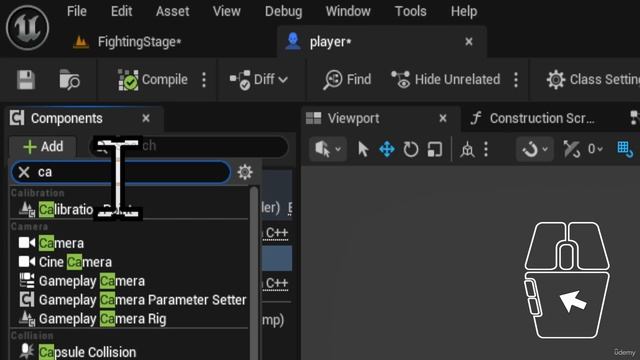This screenshot has height=360, width=640.
Task: Choose the Rotate tool
Action: click(411, 149)
